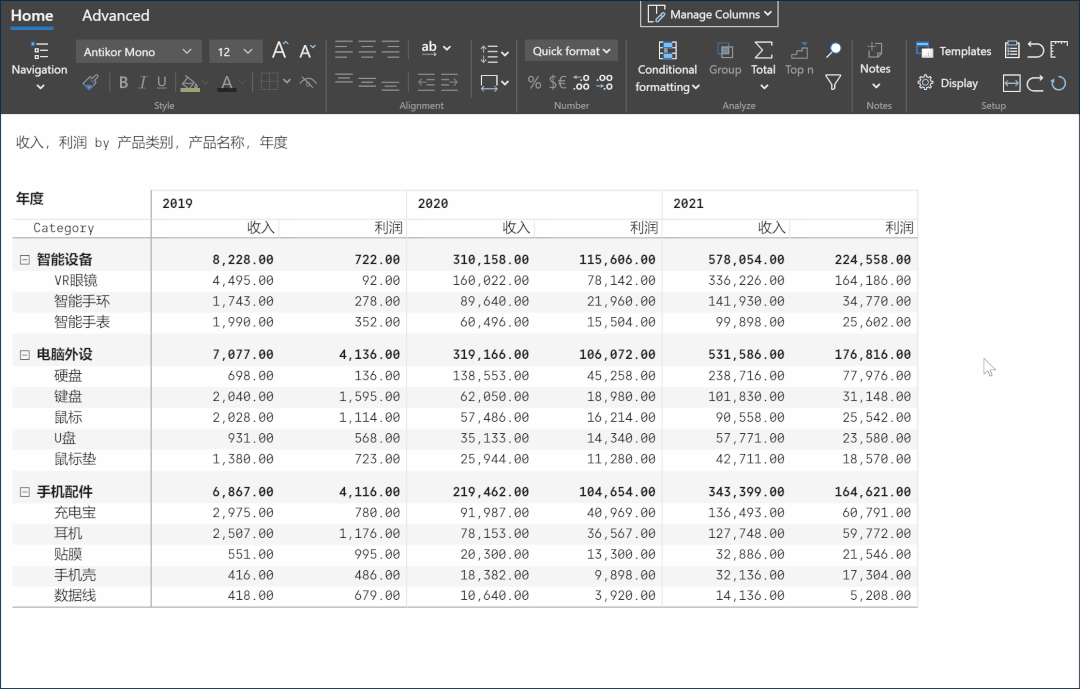Click the filter funnel icon
The image size is (1080, 689).
click(833, 83)
